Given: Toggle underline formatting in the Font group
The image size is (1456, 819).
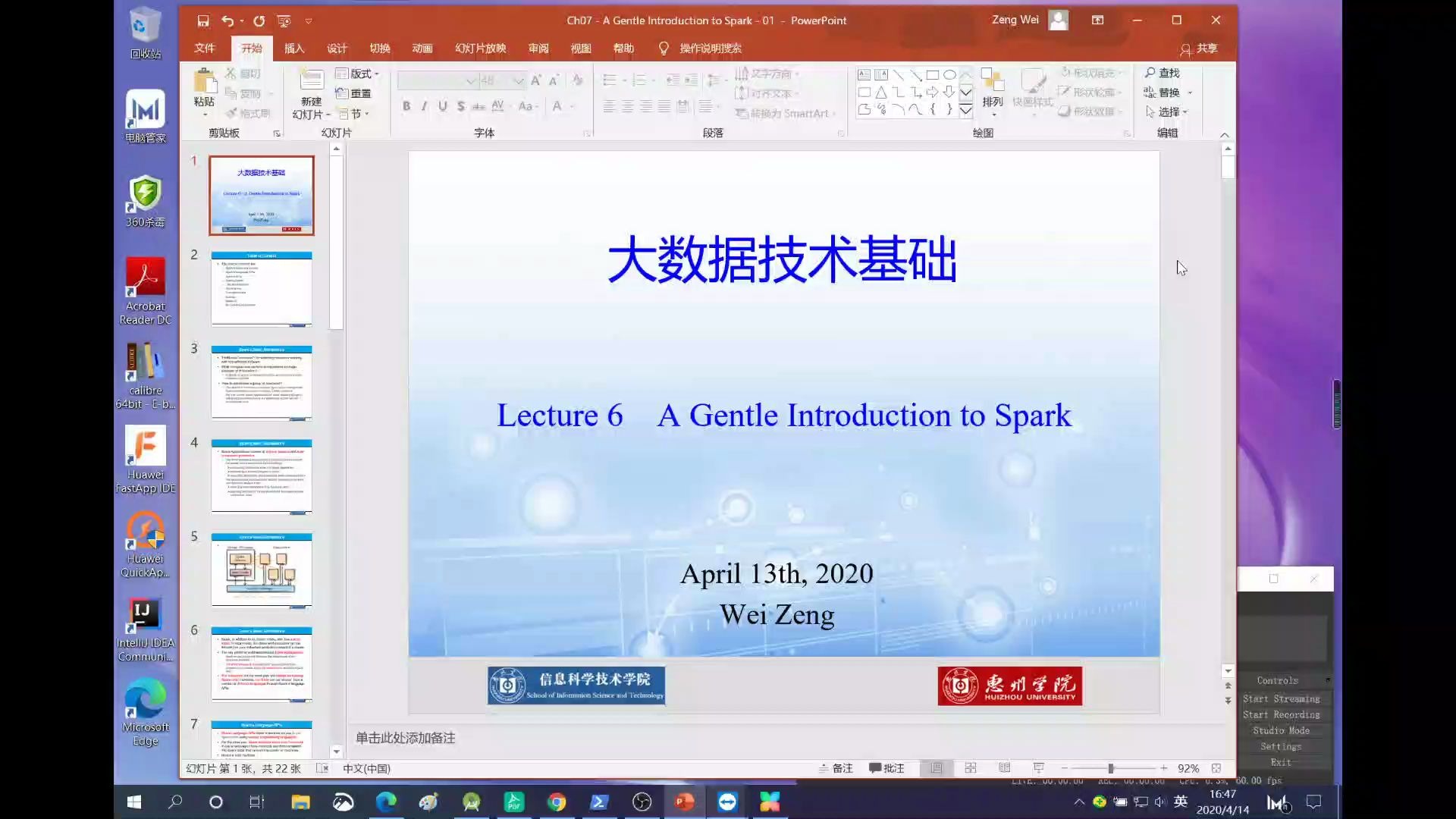Looking at the screenshot, I should [x=443, y=106].
